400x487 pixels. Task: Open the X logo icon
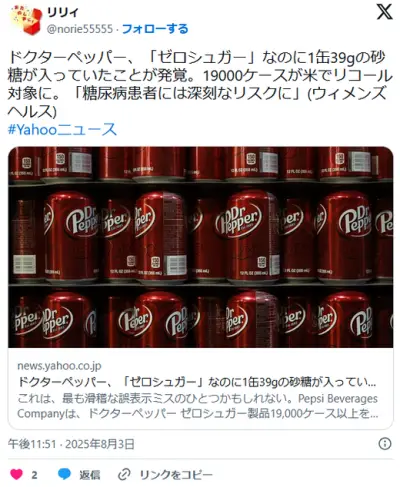[384, 12]
